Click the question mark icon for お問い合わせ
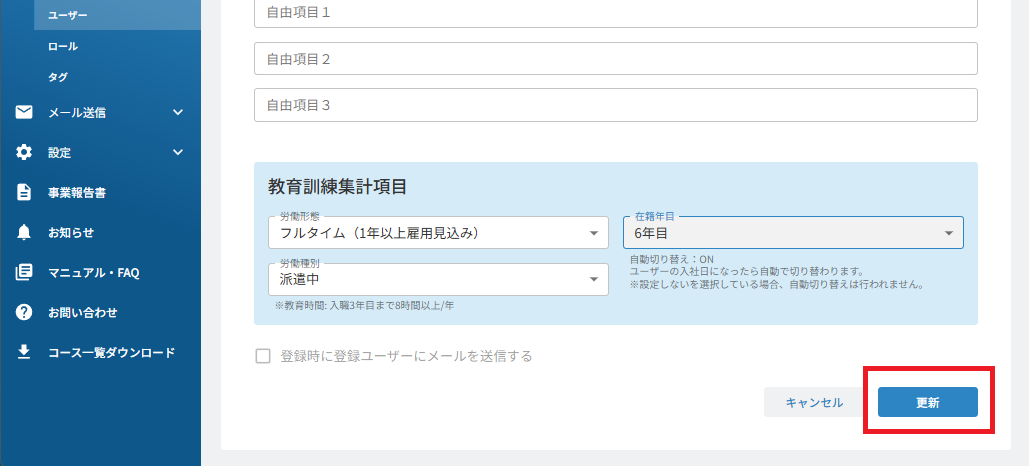Image resolution: width=1029 pixels, height=466 pixels. point(24,312)
